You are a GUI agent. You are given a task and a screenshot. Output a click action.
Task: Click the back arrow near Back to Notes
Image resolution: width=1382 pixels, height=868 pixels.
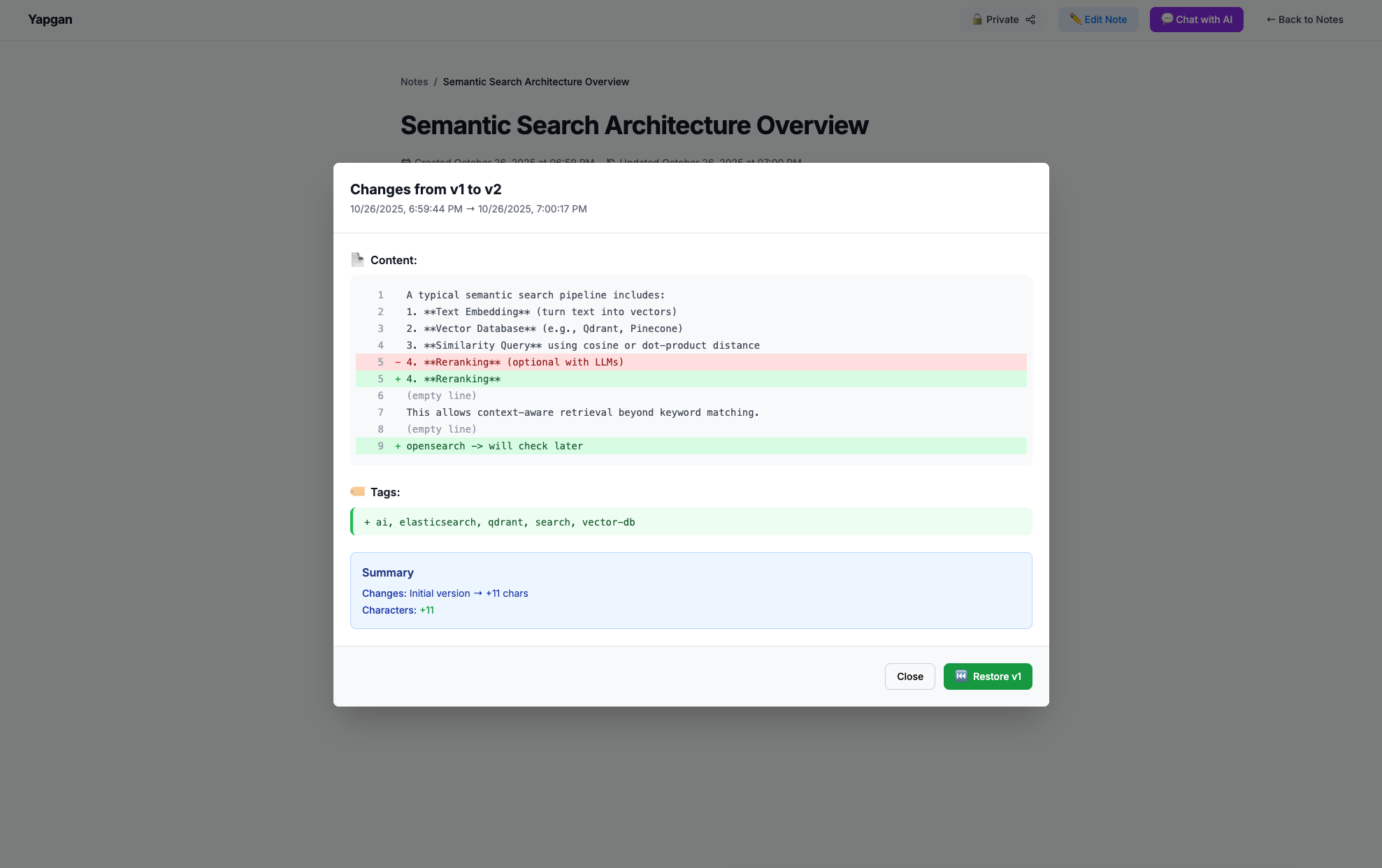1270,20
